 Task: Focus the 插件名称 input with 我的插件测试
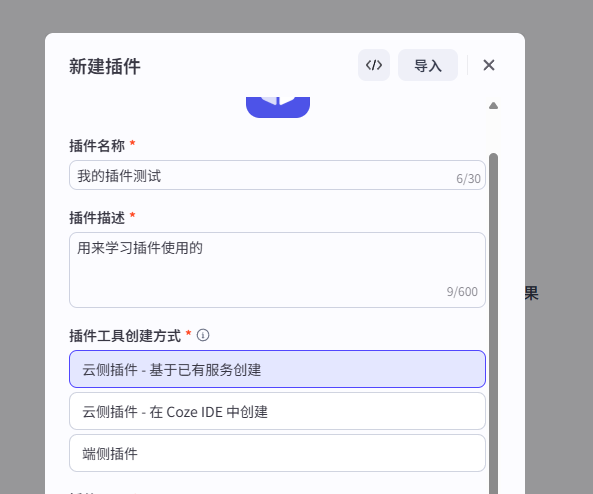[x=277, y=175]
